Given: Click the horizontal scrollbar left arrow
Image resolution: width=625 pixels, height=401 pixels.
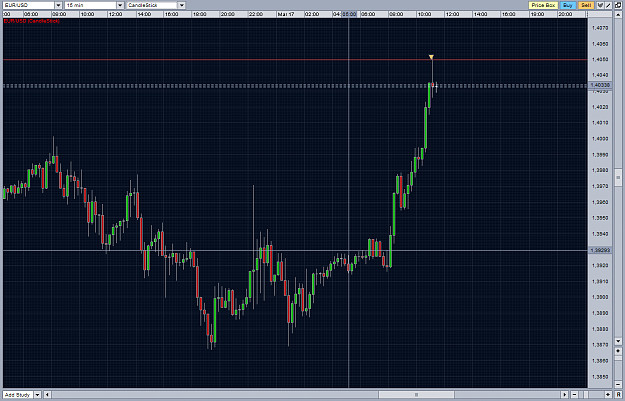Looking at the screenshot, I should [47, 395].
